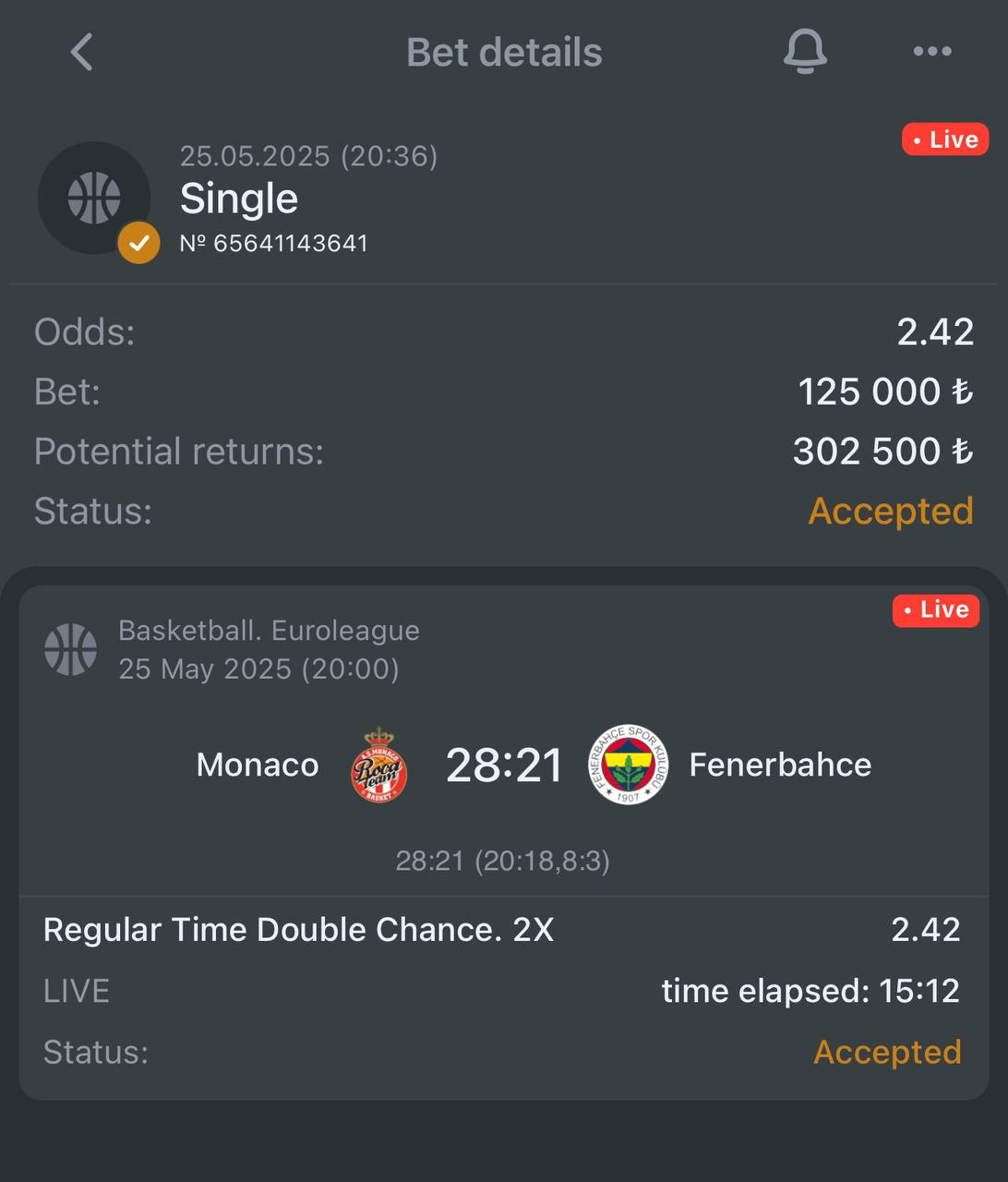This screenshot has height=1182, width=1008.
Task: Tap the top red Live badge
Action: tap(945, 139)
